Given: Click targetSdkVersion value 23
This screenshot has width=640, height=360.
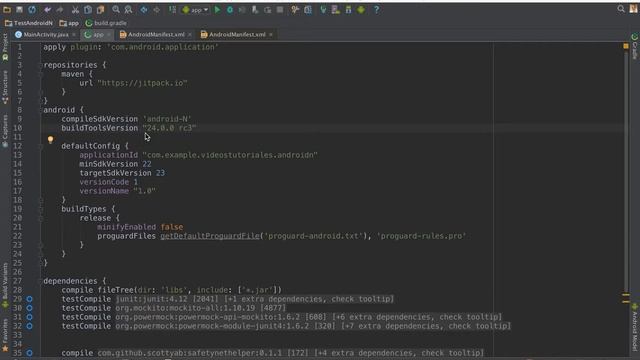Looking at the screenshot, I should click(x=160, y=173).
